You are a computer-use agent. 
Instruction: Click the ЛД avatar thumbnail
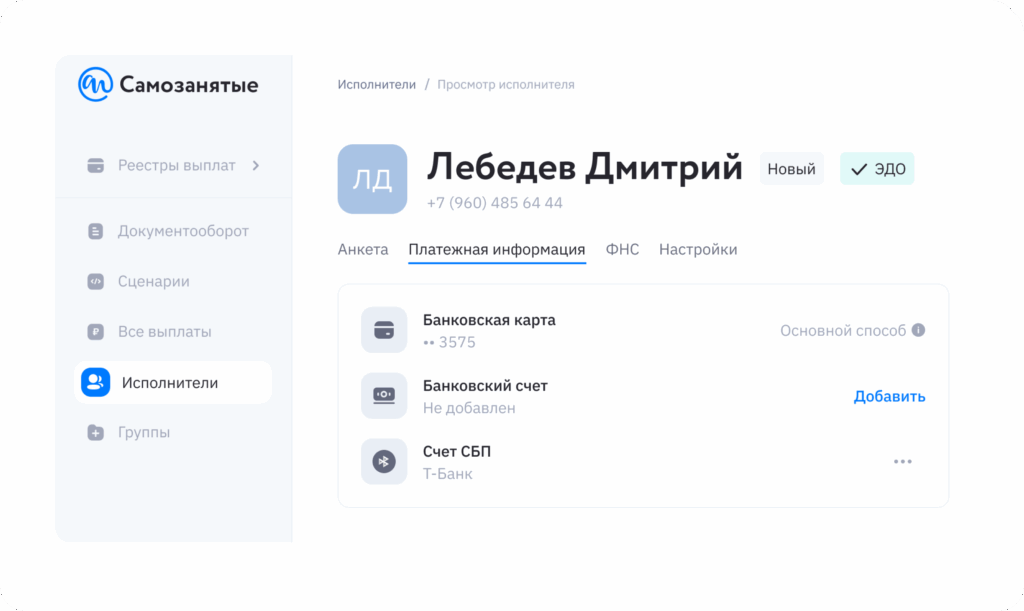[x=372, y=179]
